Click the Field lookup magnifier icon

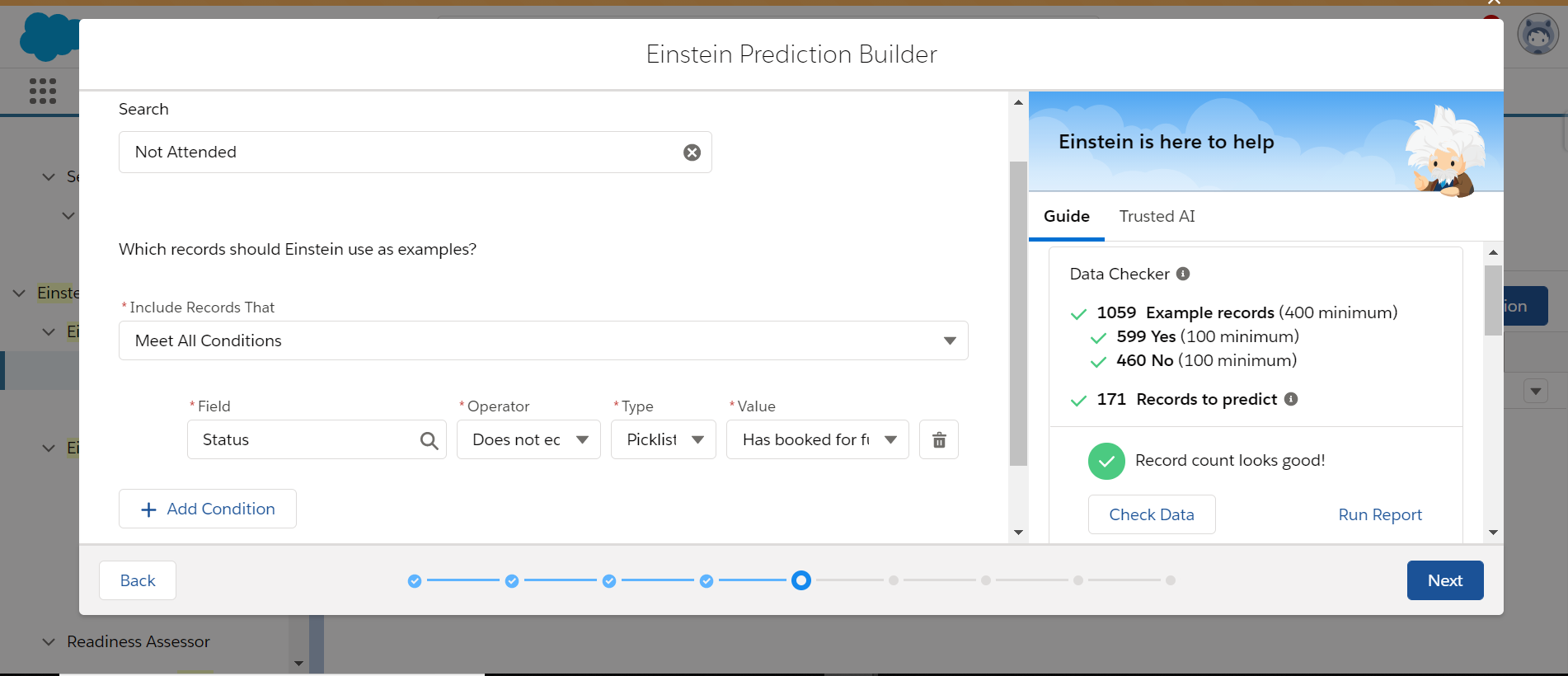[429, 440]
